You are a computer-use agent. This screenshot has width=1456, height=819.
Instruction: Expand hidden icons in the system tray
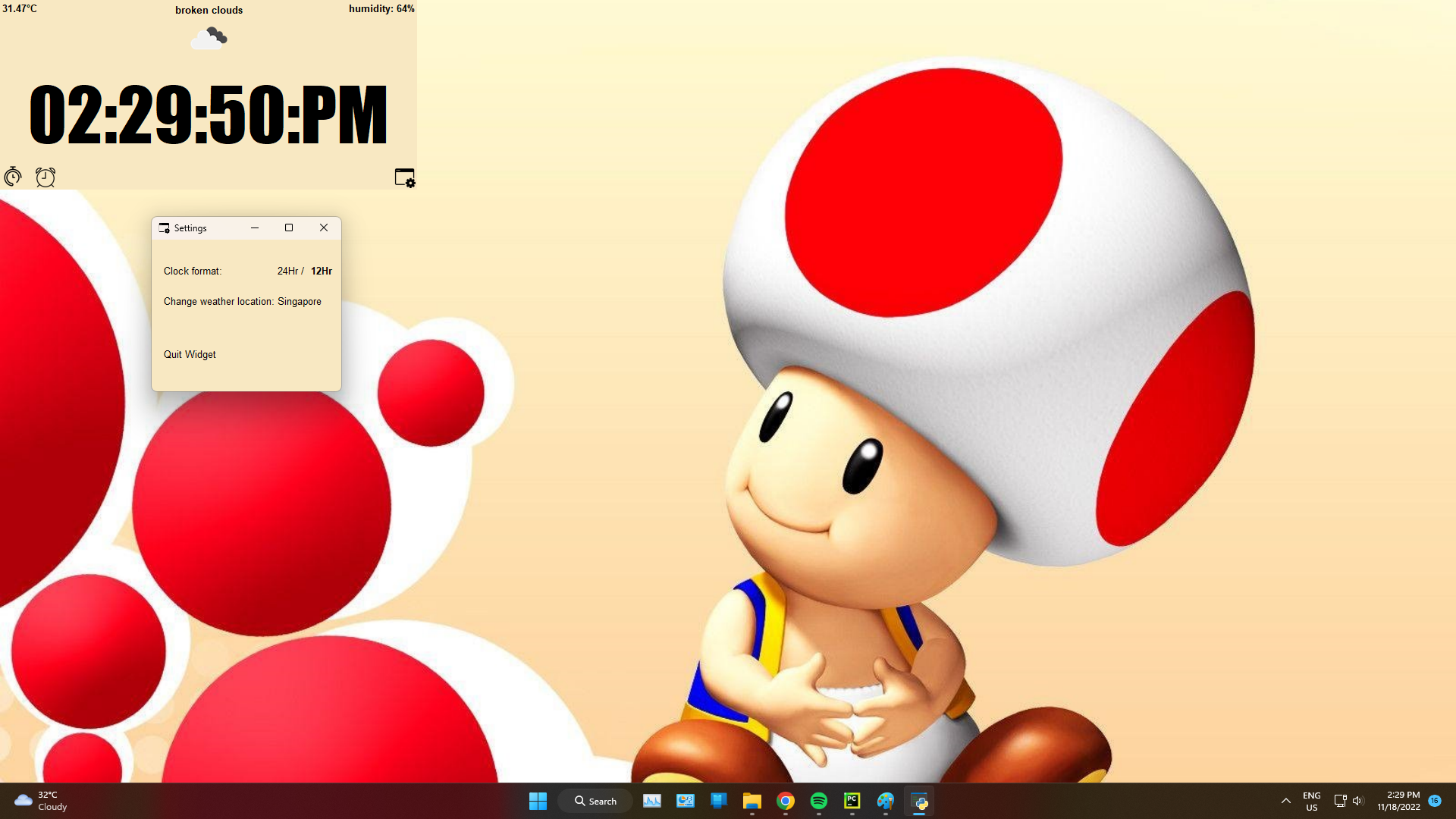[1285, 801]
